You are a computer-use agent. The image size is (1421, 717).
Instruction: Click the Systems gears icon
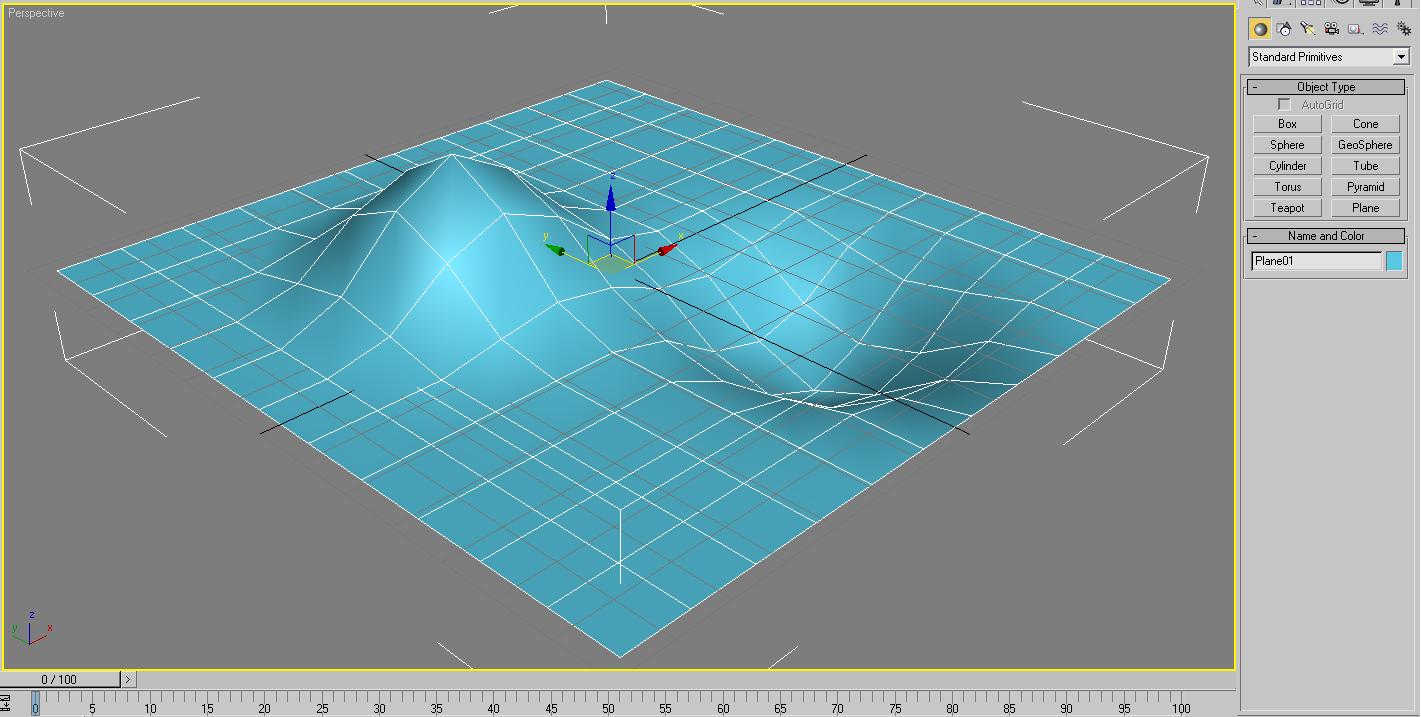(1404, 29)
